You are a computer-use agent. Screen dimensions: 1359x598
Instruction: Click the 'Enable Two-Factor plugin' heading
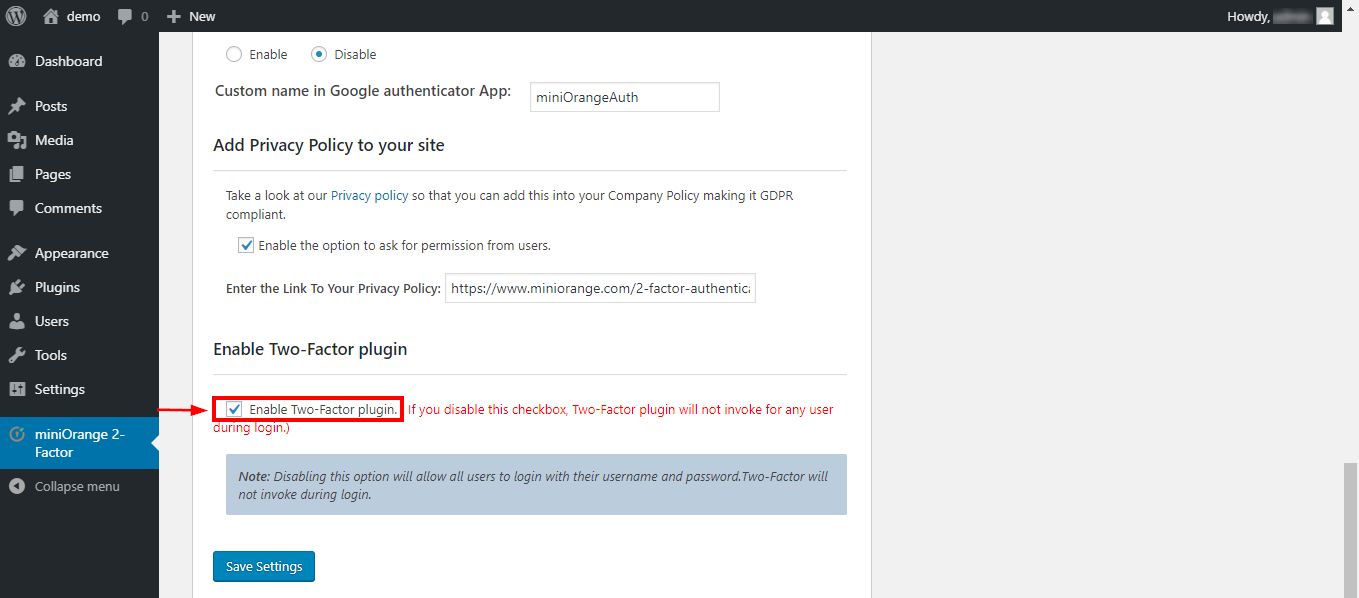click(x=310, y=349)
